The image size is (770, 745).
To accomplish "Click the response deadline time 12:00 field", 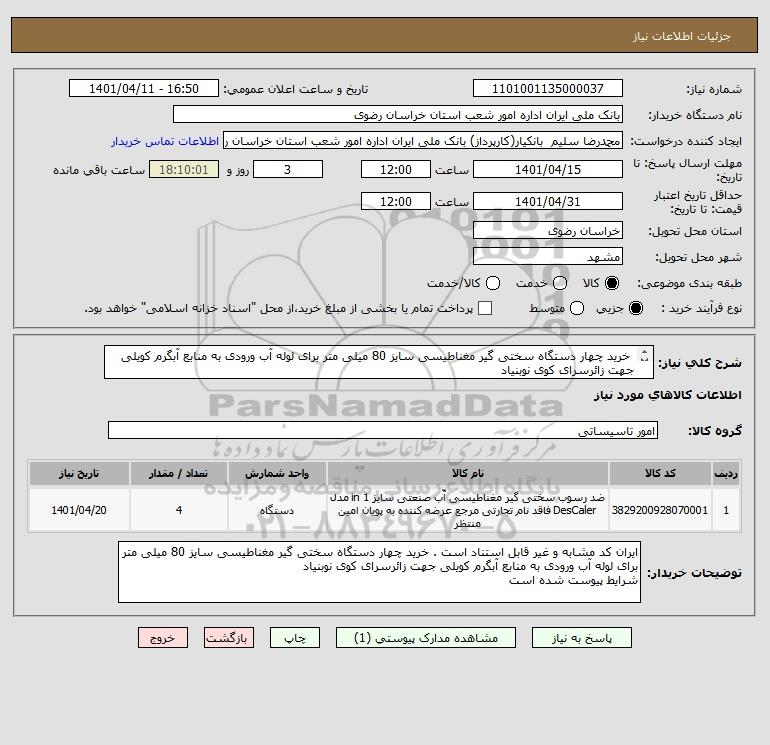I will tap(396, 169).
